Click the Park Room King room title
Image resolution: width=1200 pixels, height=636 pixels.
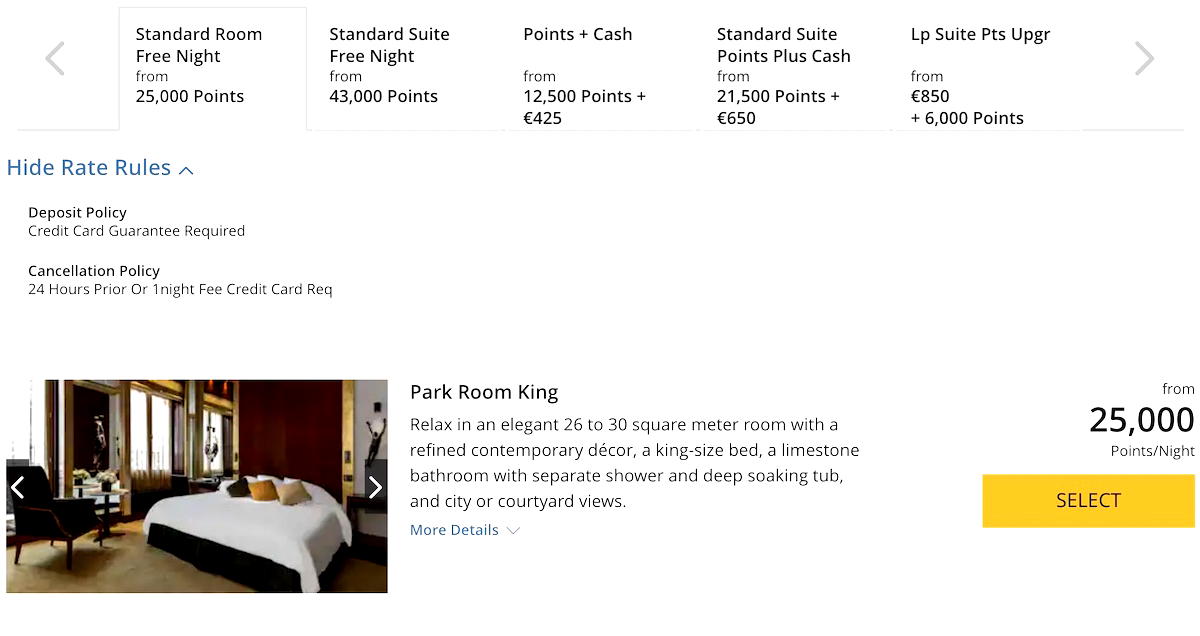484,392
